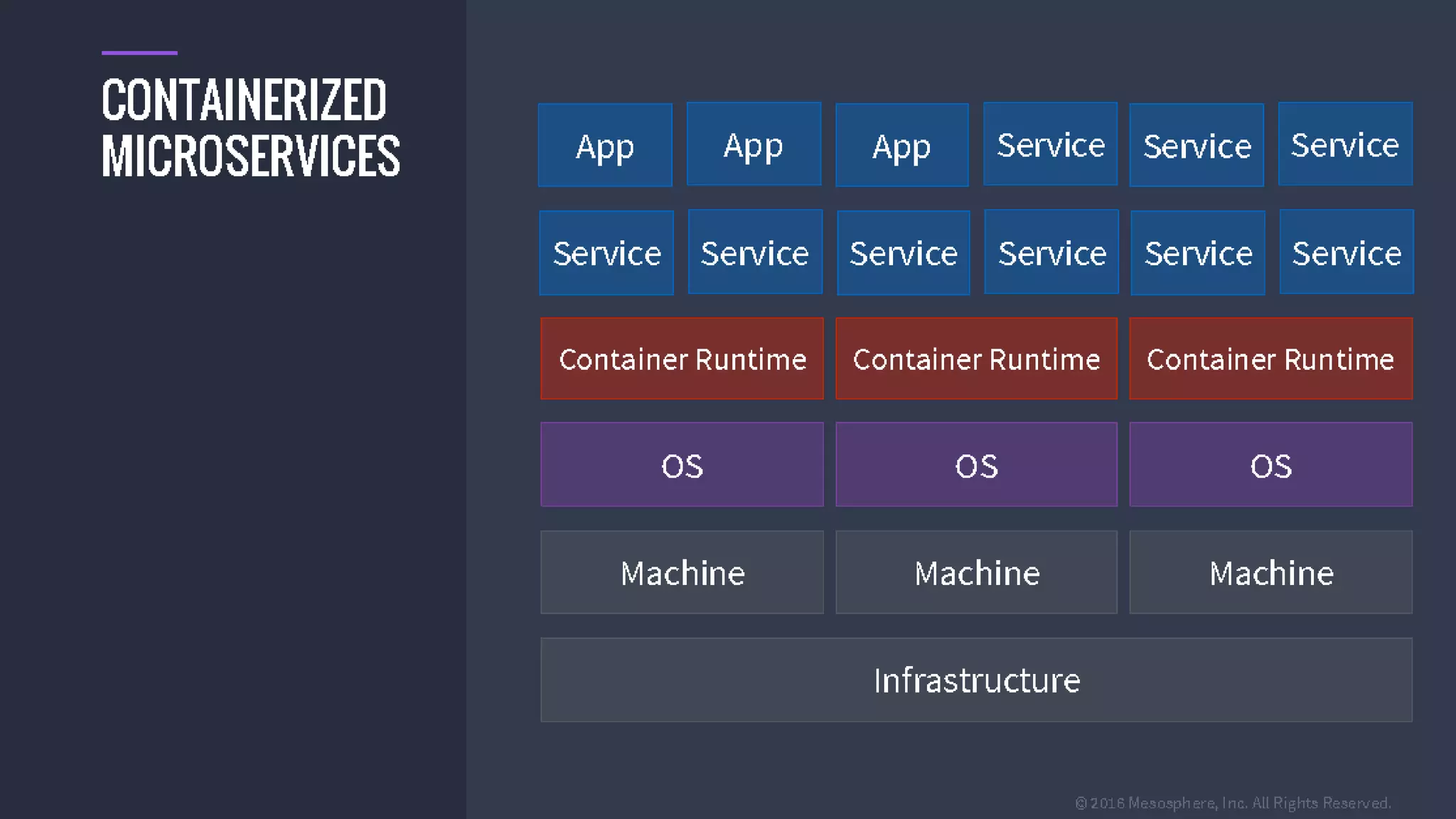Viewport: 1456px width, 819px height.
Task: Select the leftmost Service box in second row
Action: click(x=606, y=252)
